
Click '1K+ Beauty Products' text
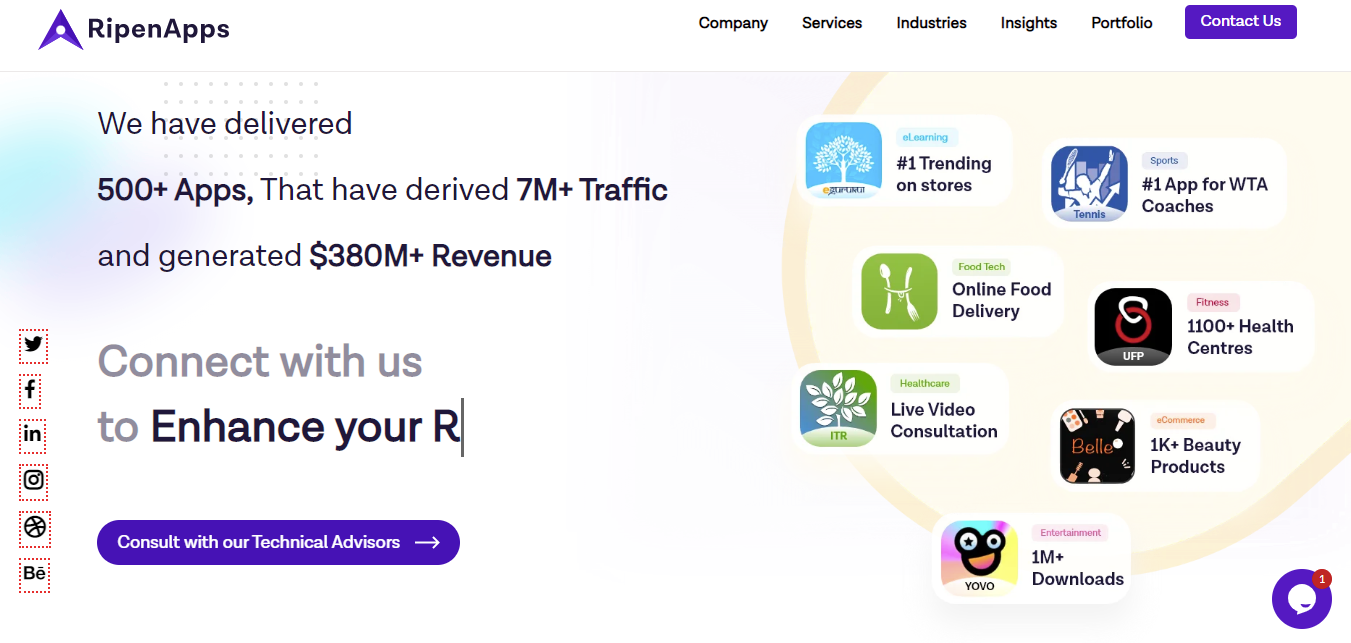(x=1195, y=456)
